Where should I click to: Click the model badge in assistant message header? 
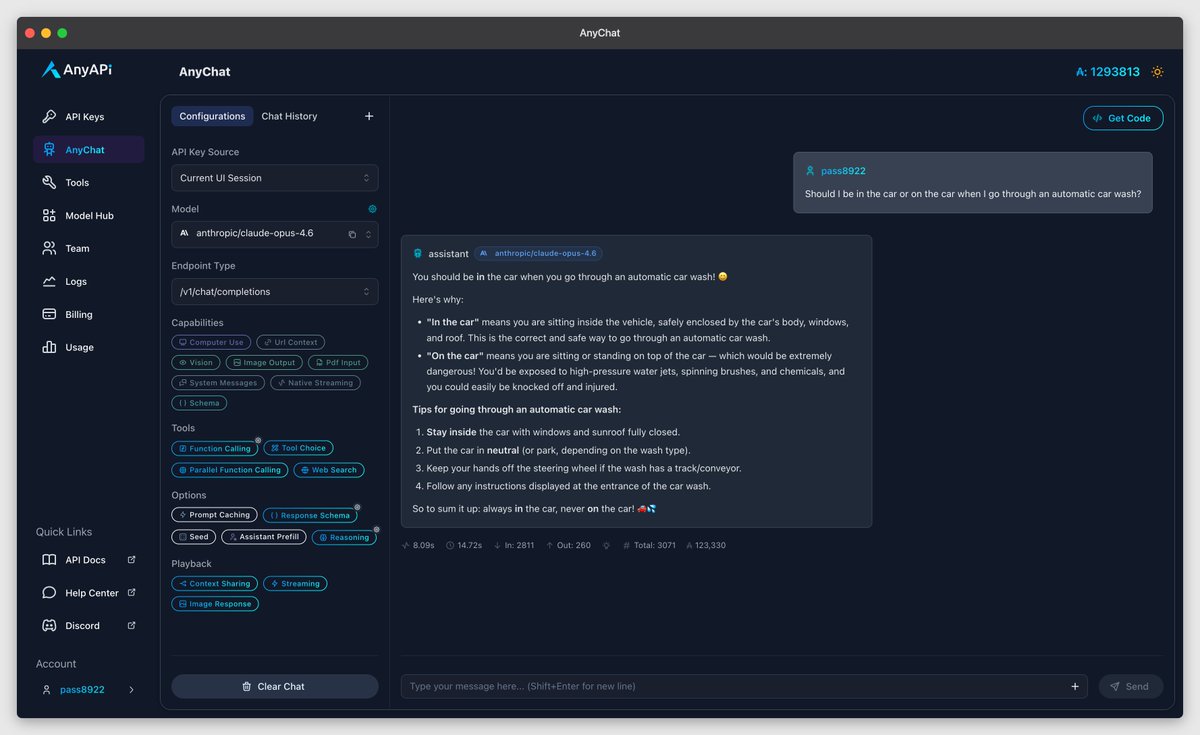(x=538, y=254)
